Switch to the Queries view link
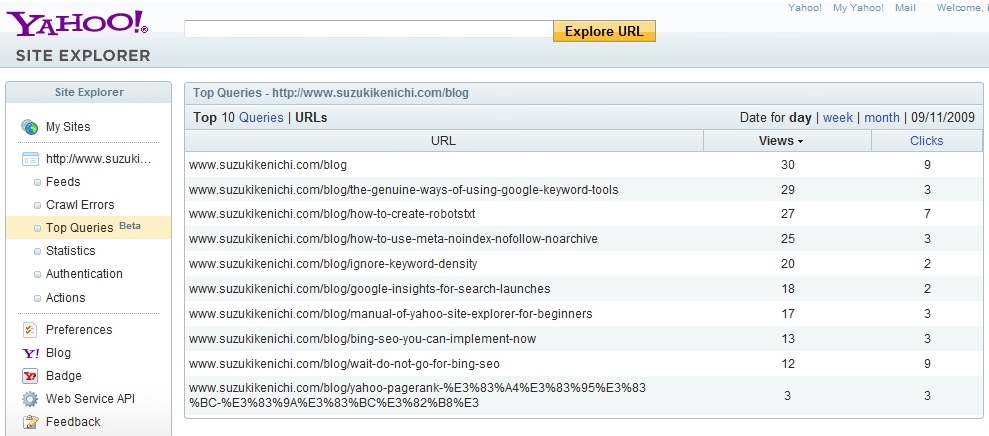 point(261,117)
